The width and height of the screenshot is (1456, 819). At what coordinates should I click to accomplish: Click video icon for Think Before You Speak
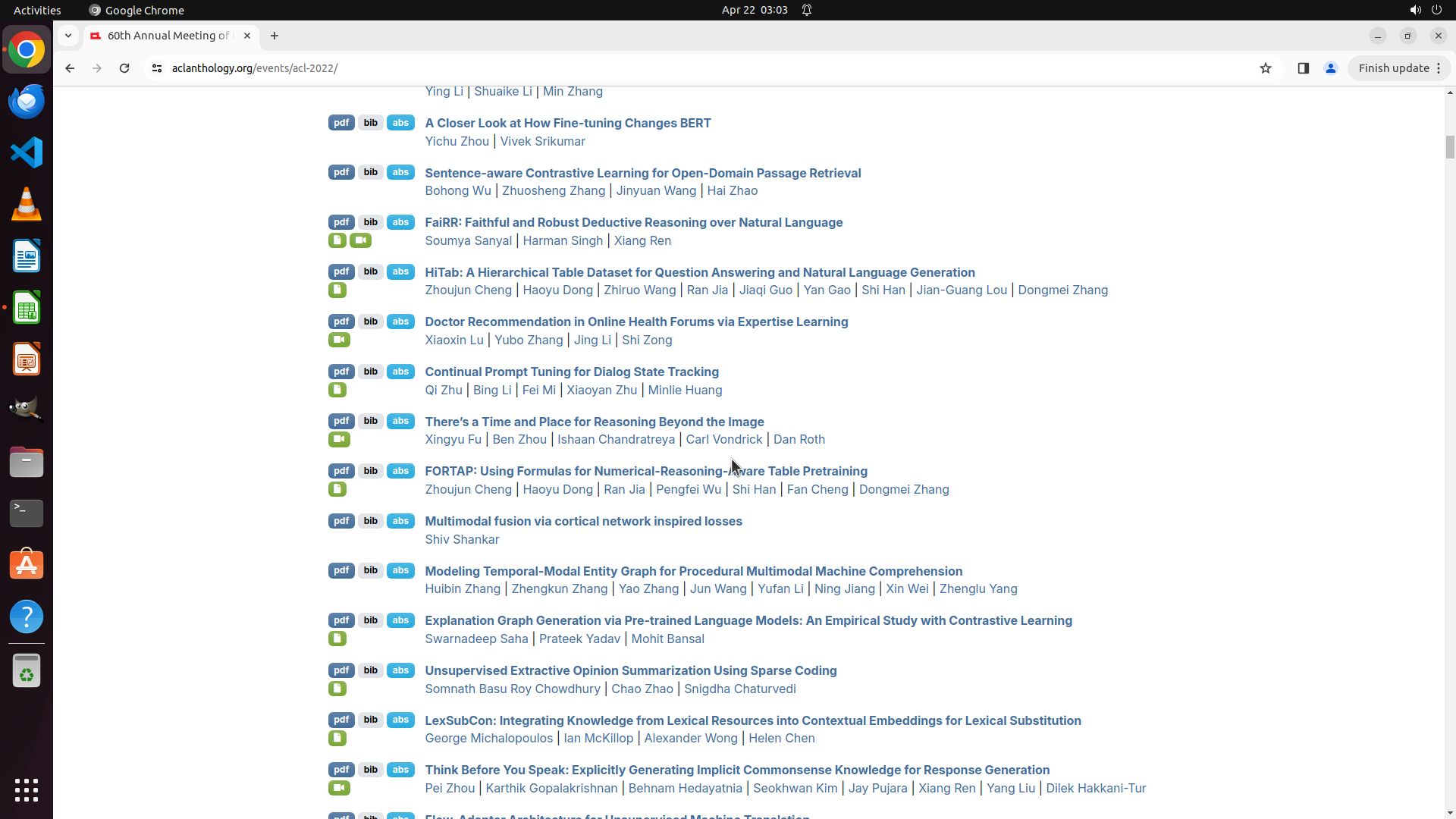(339, 788)
